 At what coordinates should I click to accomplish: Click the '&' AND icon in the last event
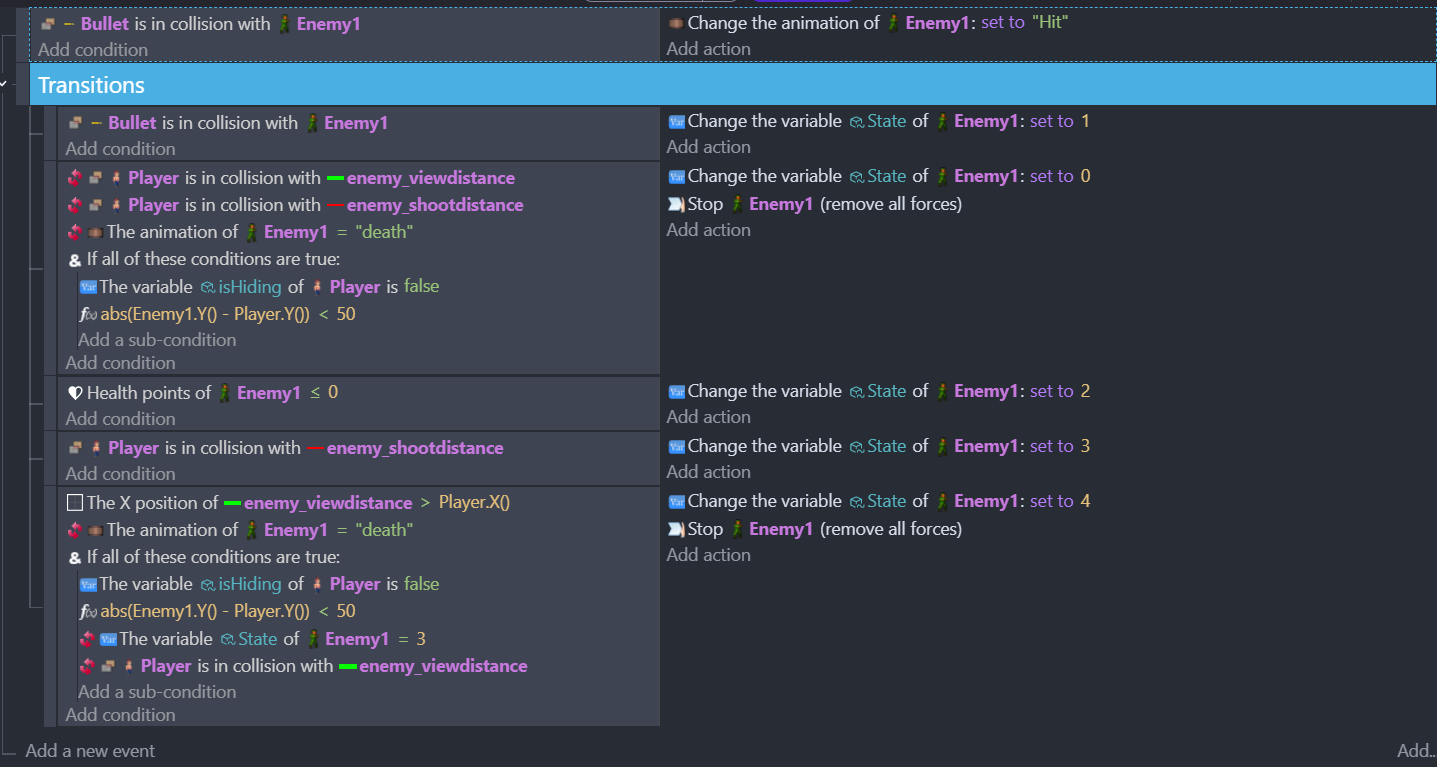click(x=75, y=557)
